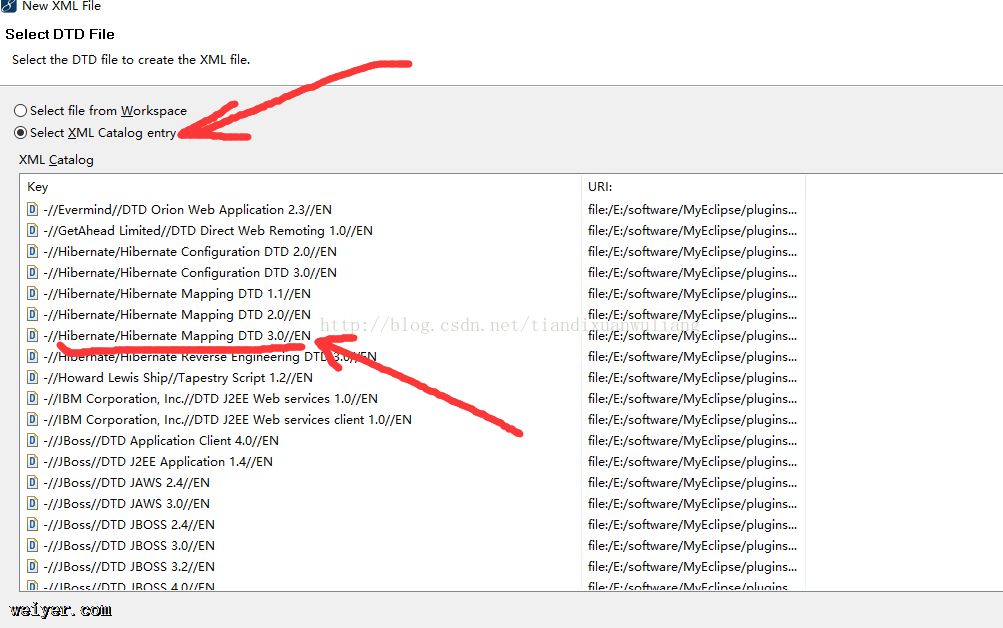Screen dimensions: 1003x628
Task: Select the DTD icon for Hibernate Mapping DTD 2.0
Action: (x=33, y=315)
